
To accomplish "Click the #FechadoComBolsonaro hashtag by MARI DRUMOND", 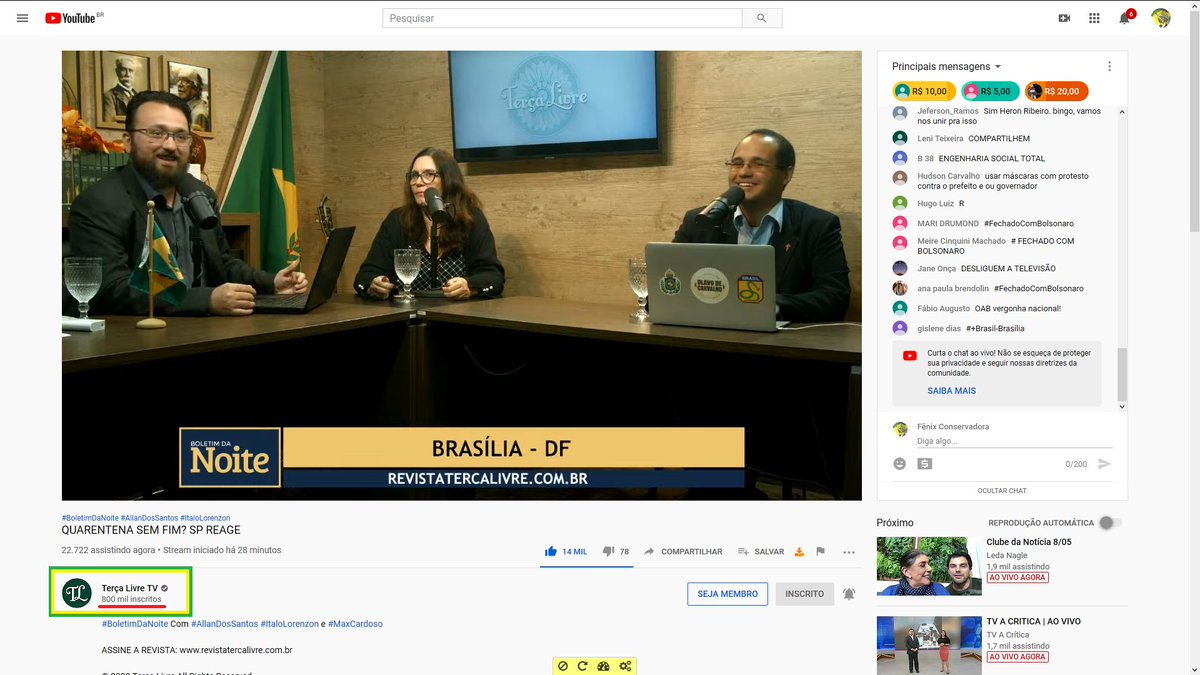I will (x=1029, y=223).
